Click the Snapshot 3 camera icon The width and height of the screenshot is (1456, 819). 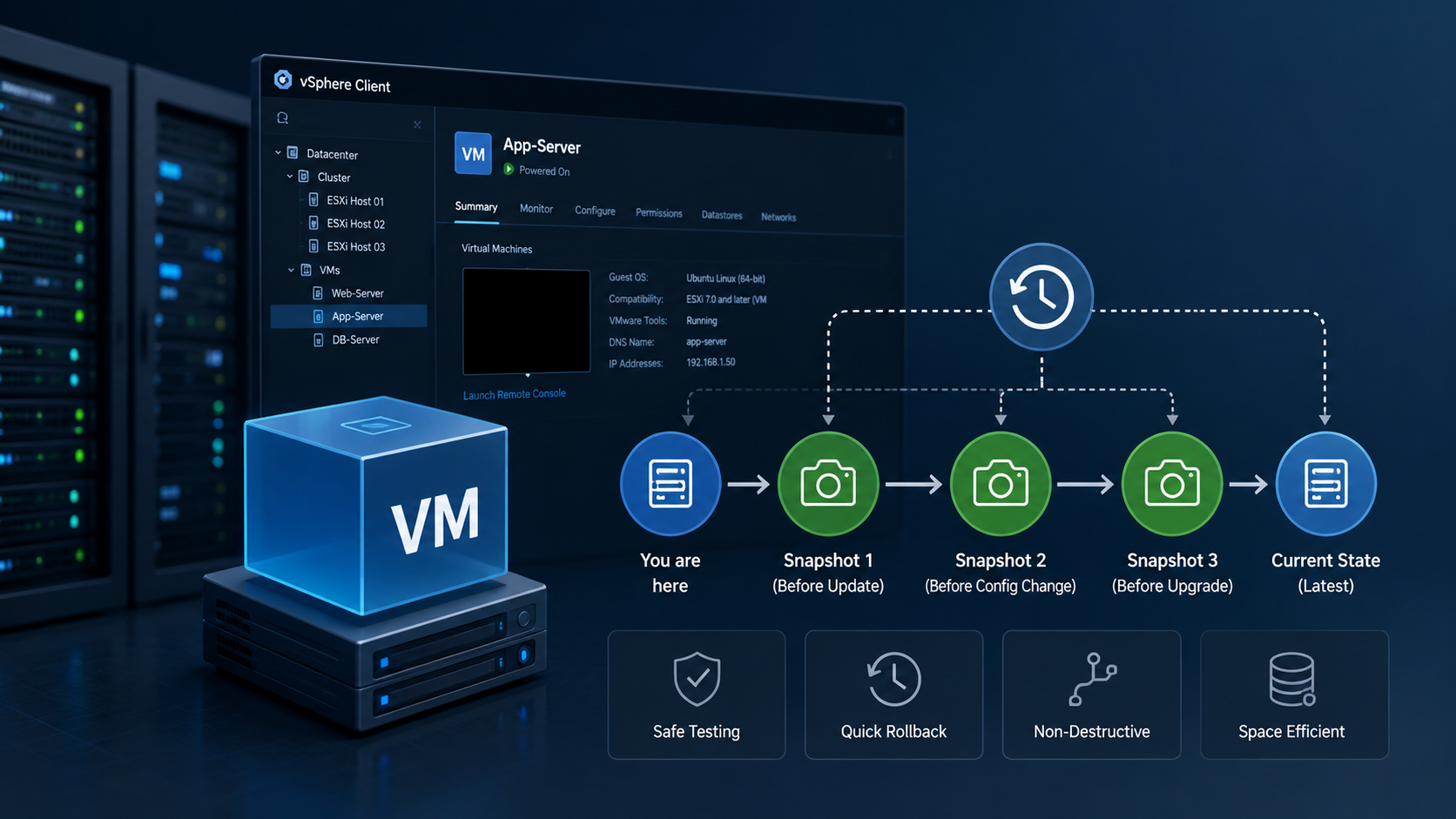point(1172,483)
